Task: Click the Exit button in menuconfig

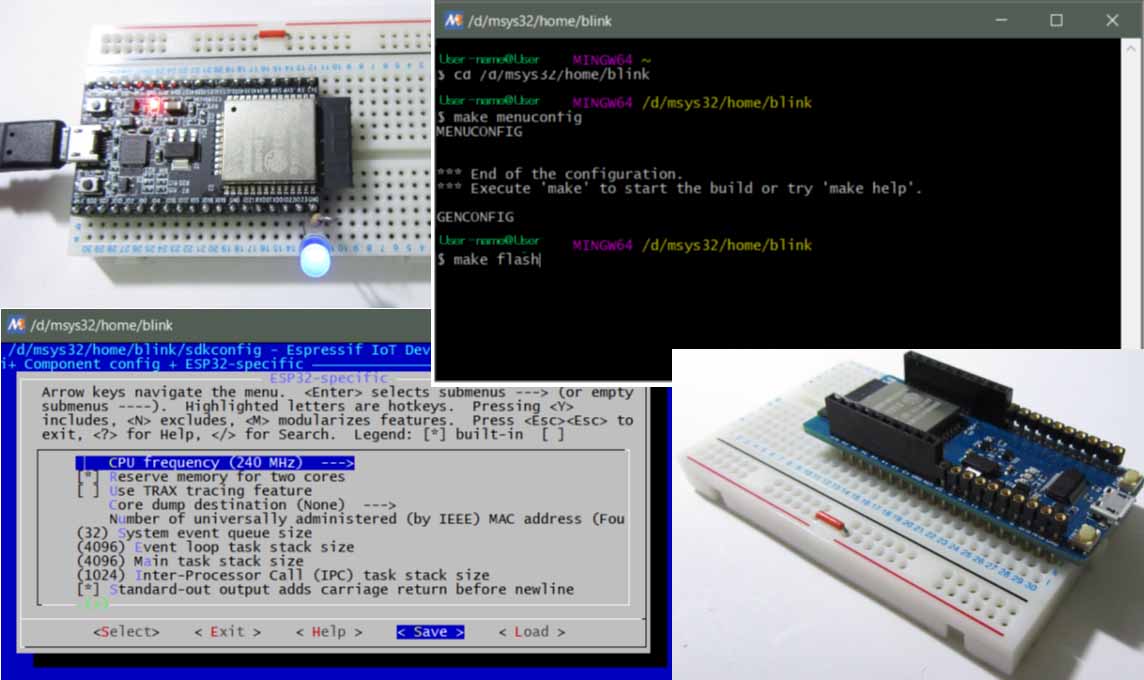Action: [x=227, y=632]
